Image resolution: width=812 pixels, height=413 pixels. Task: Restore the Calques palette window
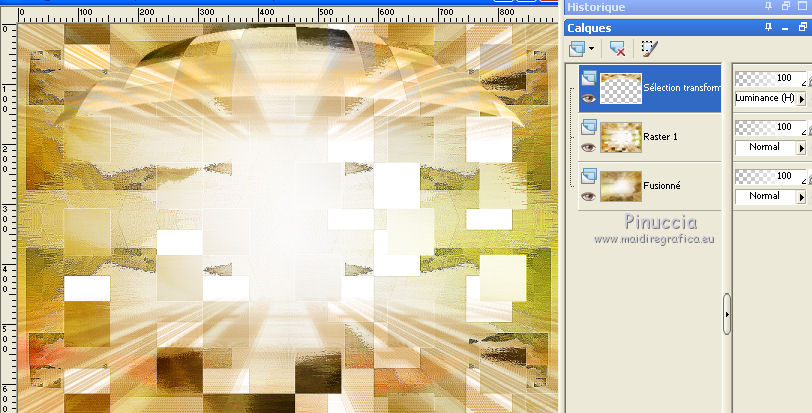pyautogui.click(x=803, y=27)
